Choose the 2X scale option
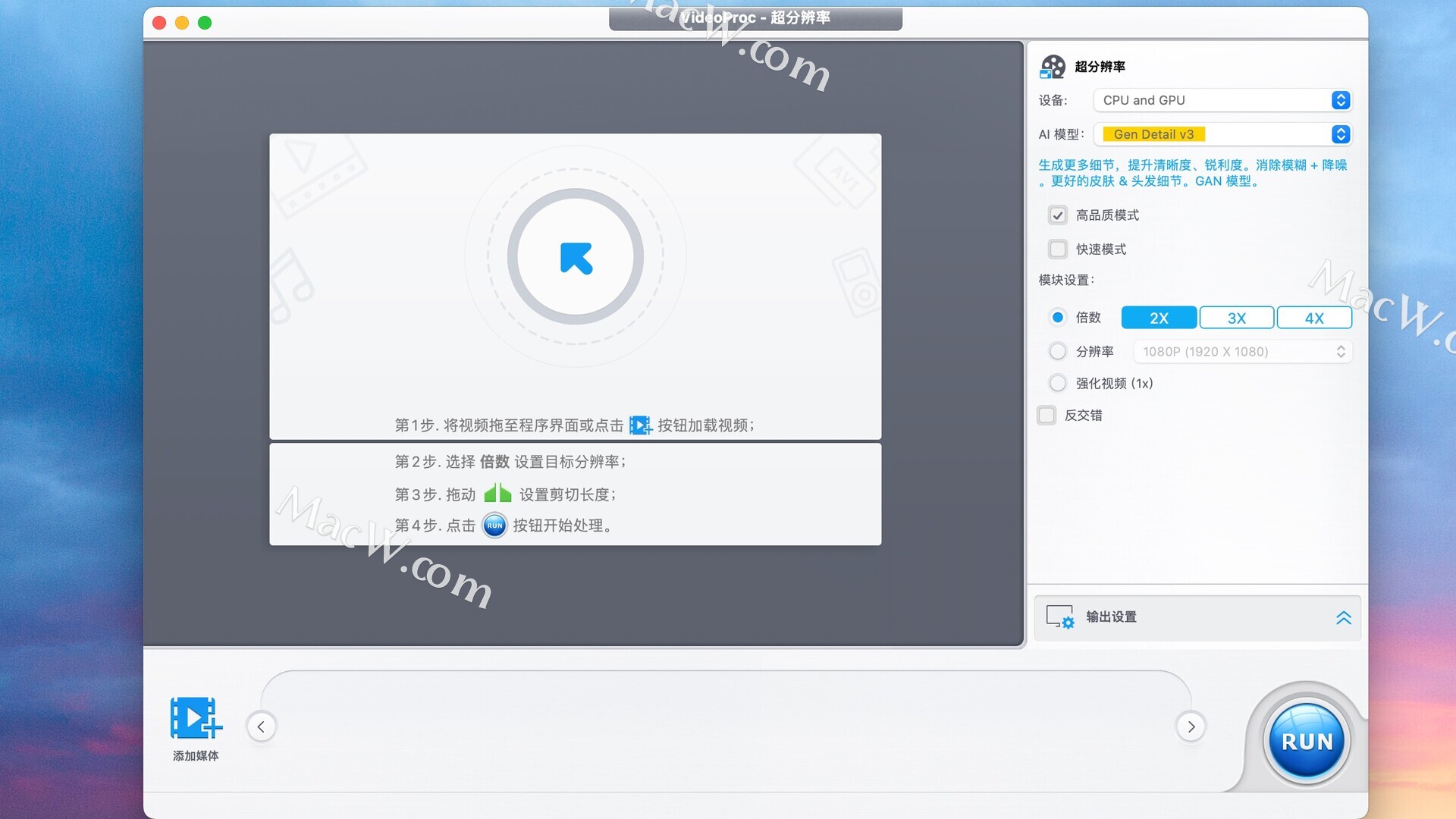 click(1159, 318)
